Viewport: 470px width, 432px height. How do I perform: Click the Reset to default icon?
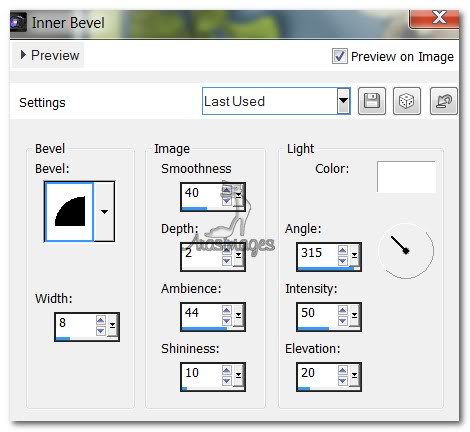444,101
